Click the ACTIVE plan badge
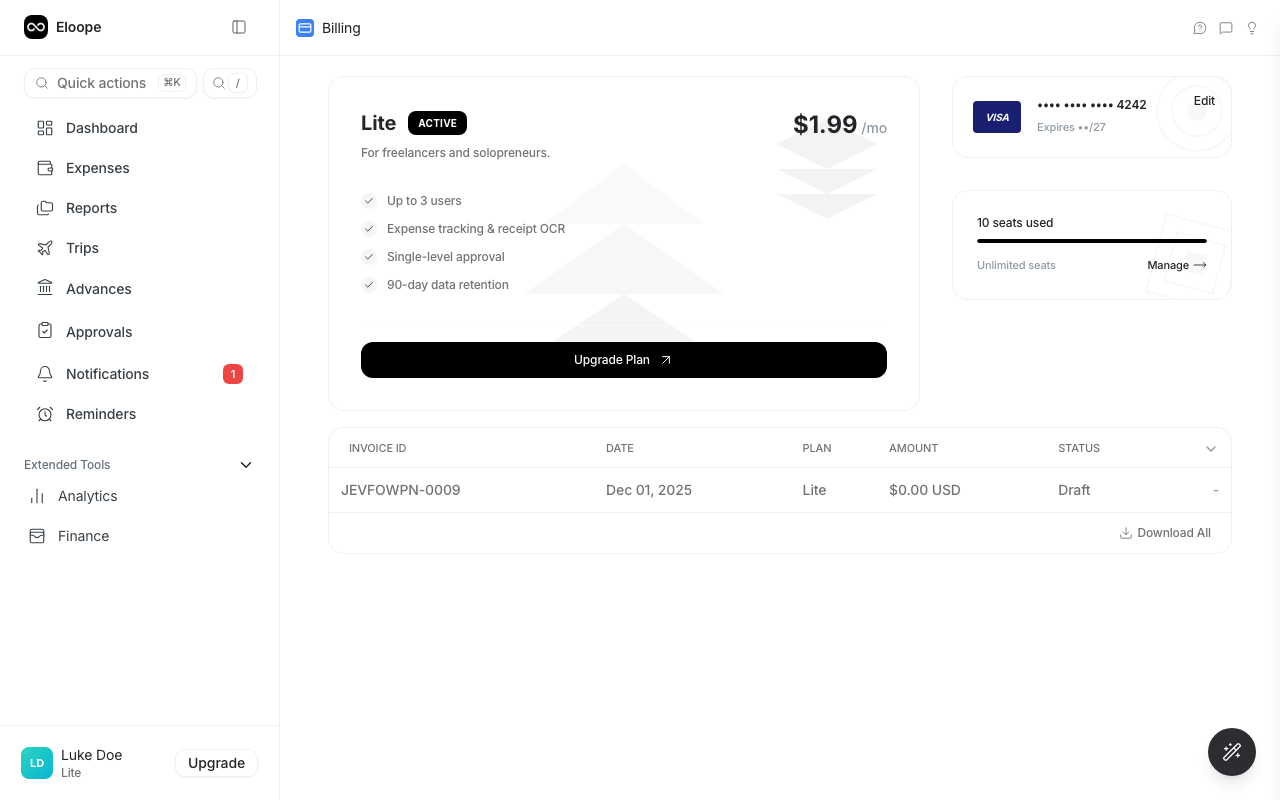The height and width of the screenshot is (800, 1280). pos(437,123)
